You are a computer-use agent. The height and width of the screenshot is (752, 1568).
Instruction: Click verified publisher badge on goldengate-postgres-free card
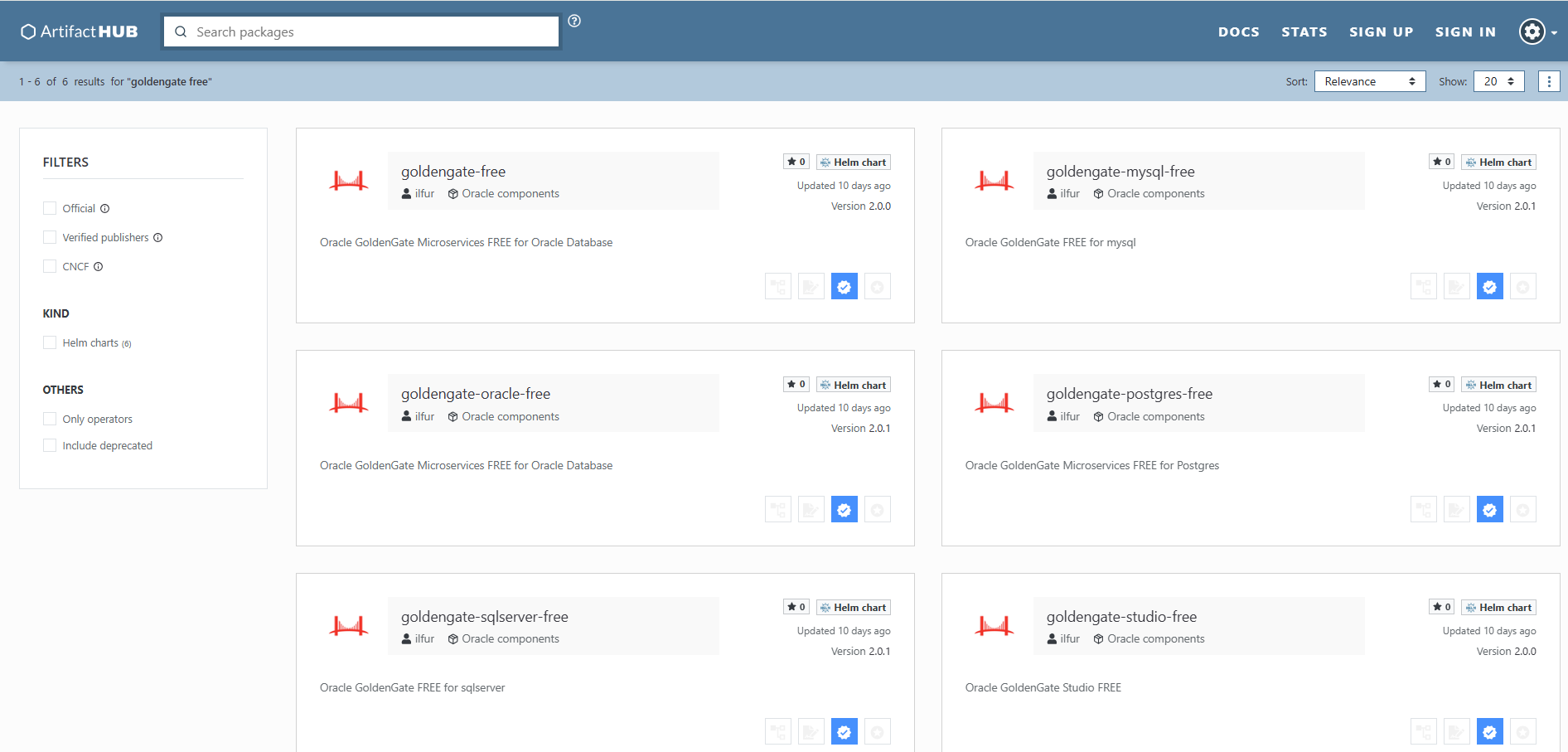[1490, 510]
